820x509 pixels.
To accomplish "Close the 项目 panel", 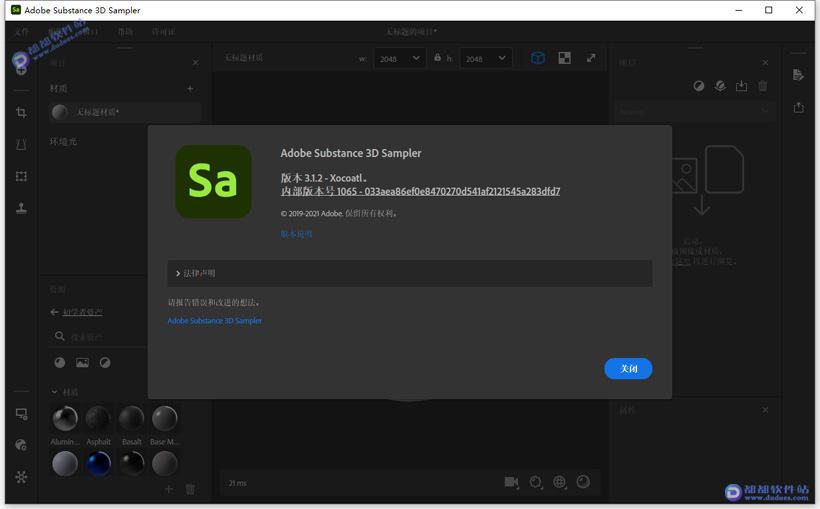I will [196, 63].
